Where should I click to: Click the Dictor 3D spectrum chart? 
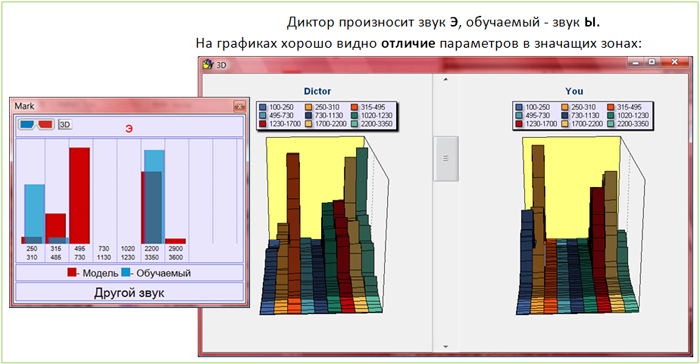(x=324, y=226)
